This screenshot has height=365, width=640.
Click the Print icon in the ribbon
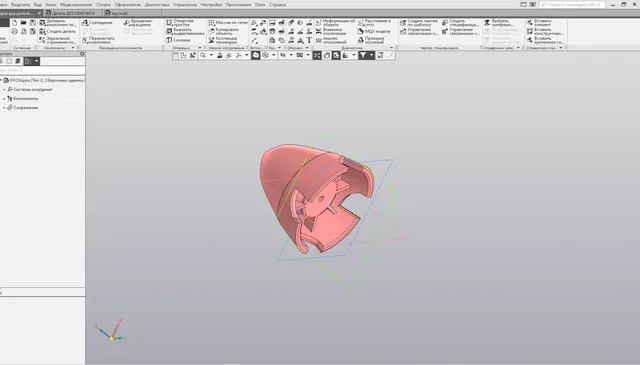pyautogui.click(x=14, y=31)
